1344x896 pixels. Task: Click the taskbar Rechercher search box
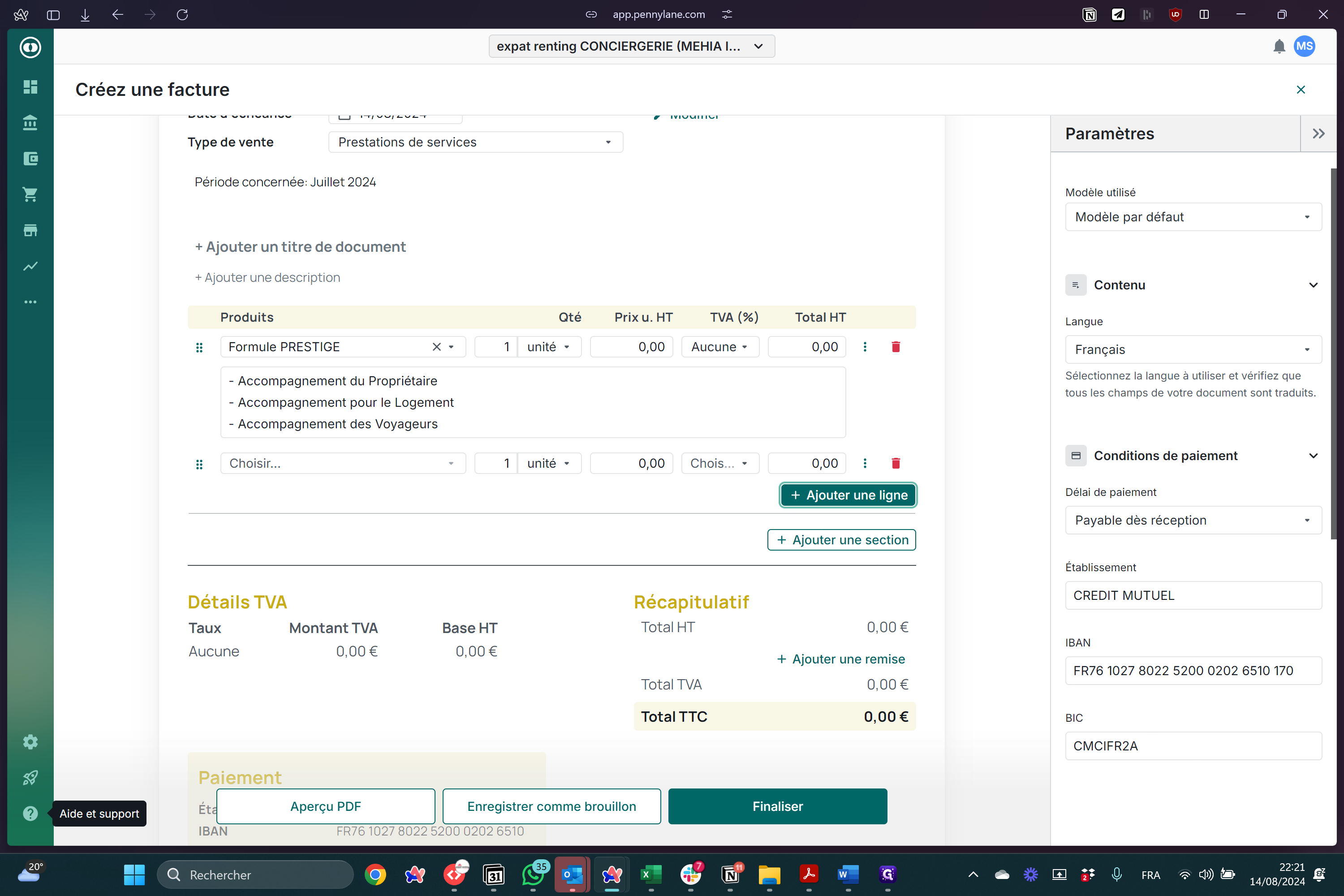point(255,875)
